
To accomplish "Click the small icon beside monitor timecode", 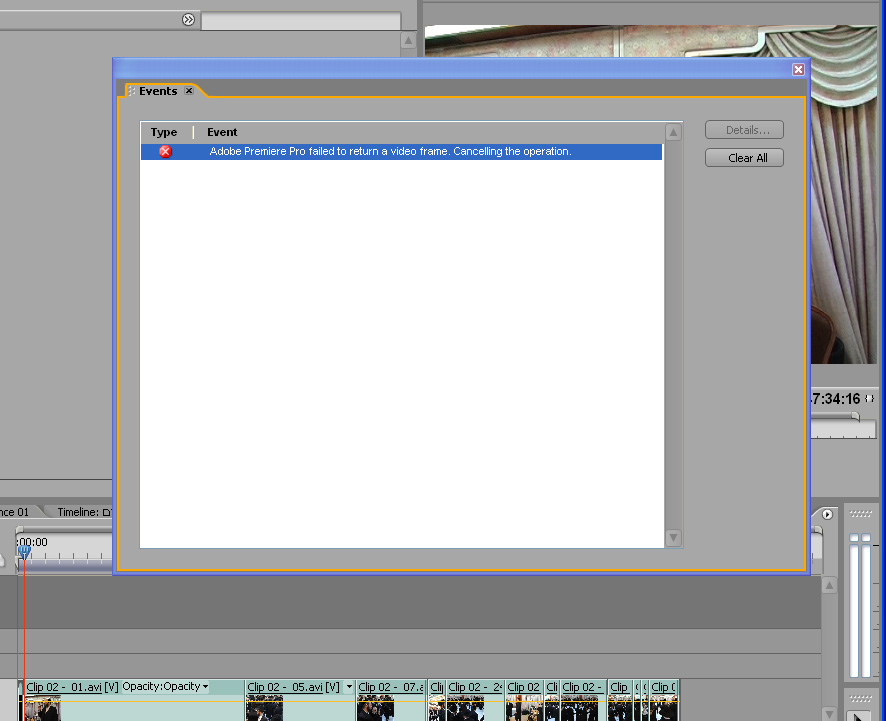I will pos(870,399).
